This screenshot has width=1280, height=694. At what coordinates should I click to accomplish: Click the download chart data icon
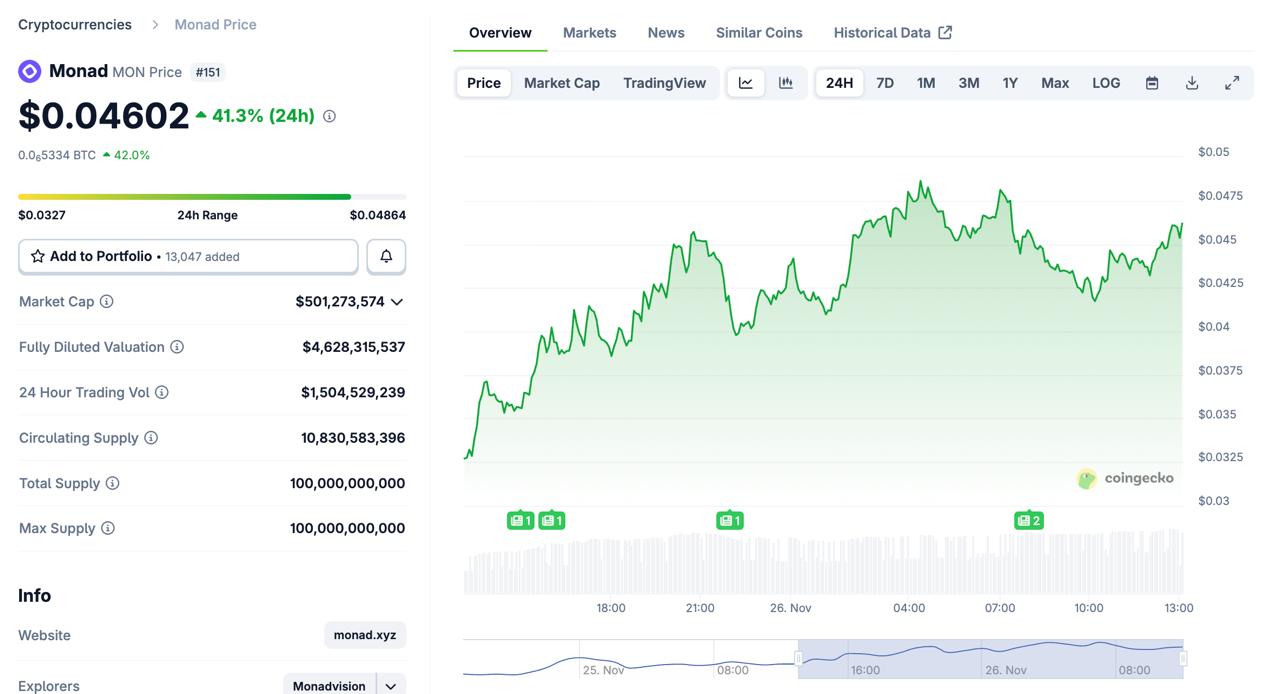[1192, 83]
